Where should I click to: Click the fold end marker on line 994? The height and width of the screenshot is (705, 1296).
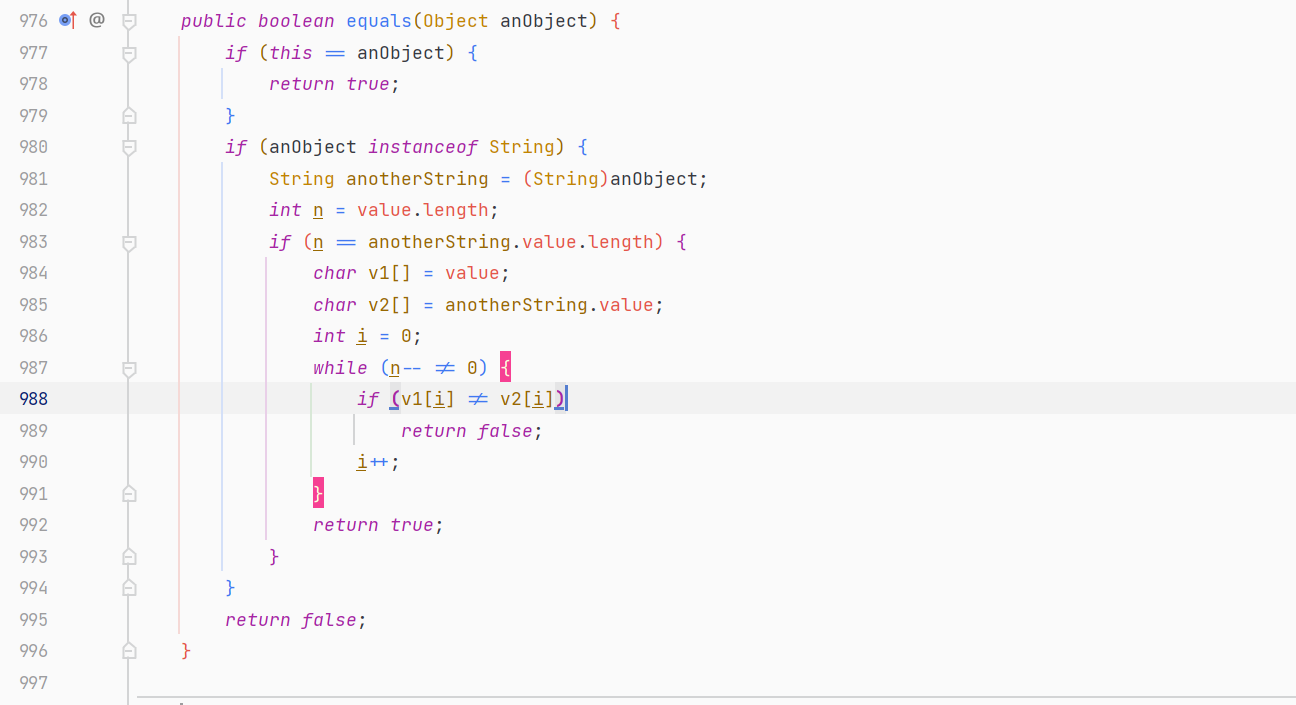click(129, 588)
